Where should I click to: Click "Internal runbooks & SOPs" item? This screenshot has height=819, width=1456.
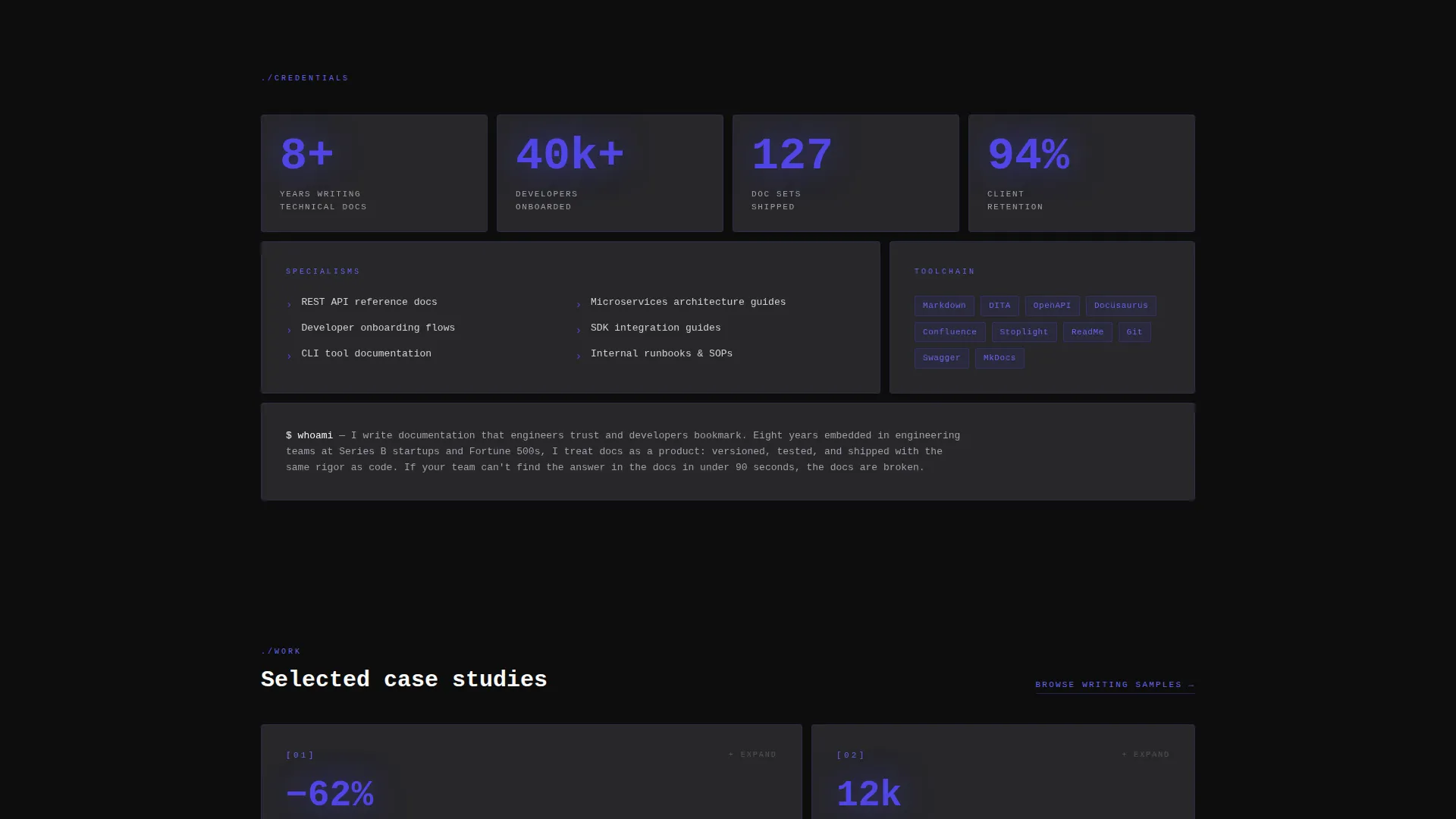tap(661, 353)
